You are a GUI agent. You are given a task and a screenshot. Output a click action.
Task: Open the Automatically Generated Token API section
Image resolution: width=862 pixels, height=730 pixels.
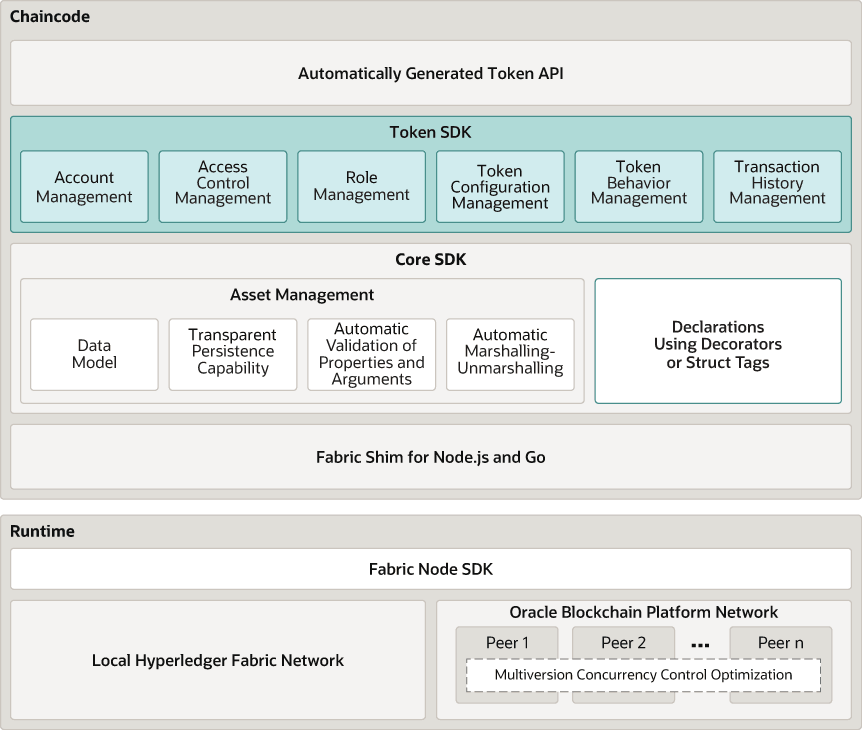point(430,73)
